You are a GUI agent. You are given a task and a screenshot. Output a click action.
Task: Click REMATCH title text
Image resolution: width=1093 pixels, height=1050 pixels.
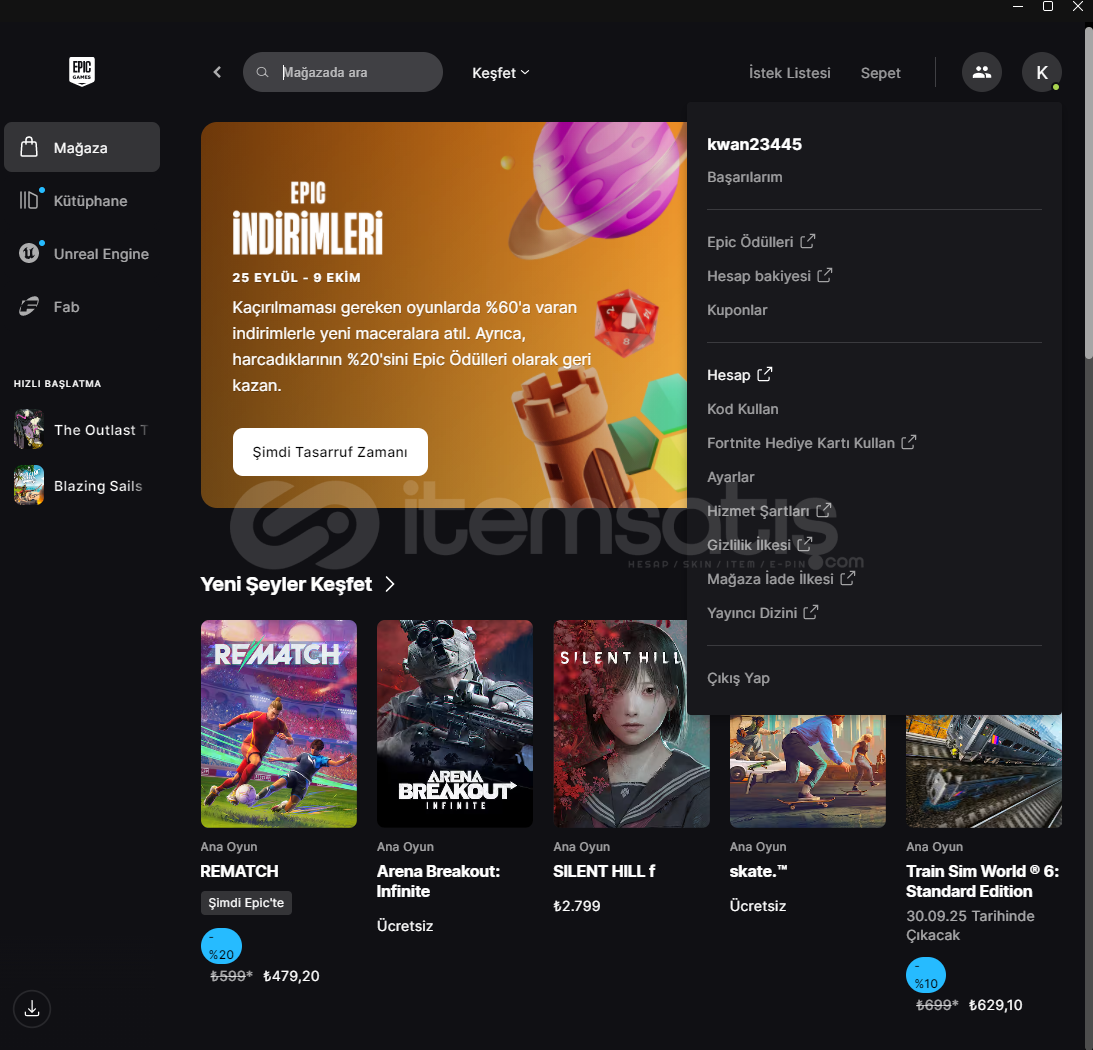point(239,871)
